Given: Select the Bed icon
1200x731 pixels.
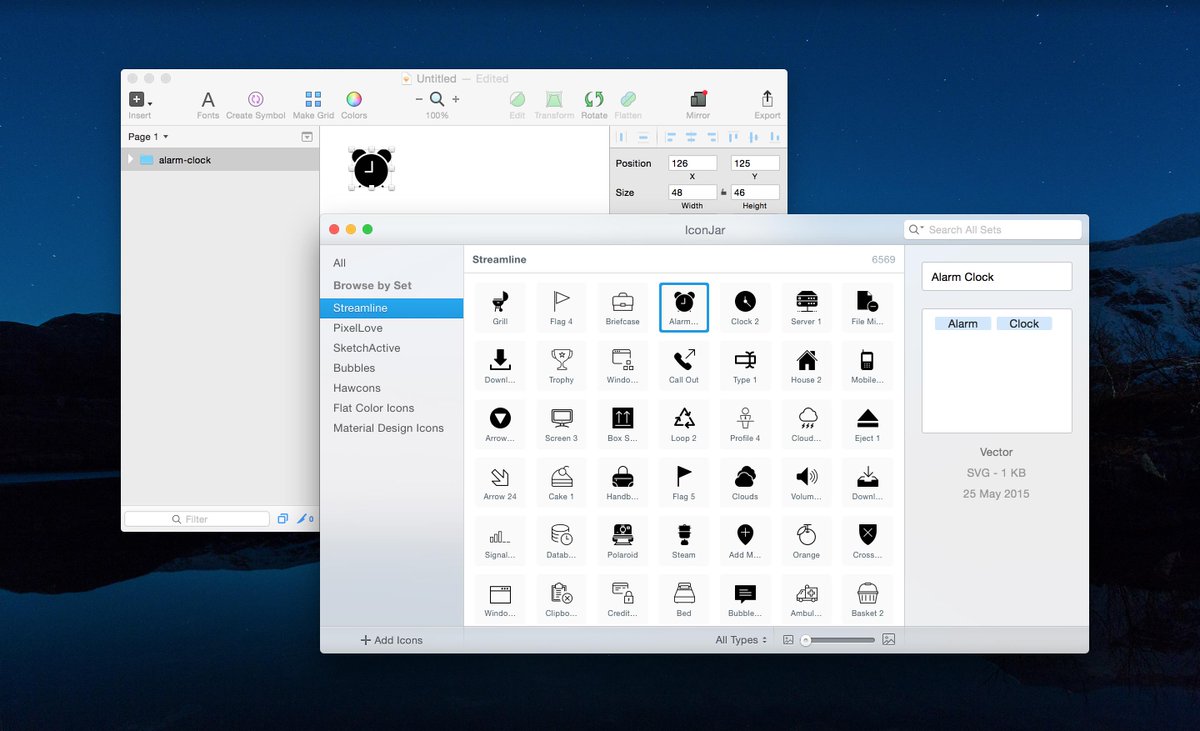Looking at the screenshot, I should pyautogui.click(x=684, y=598).
